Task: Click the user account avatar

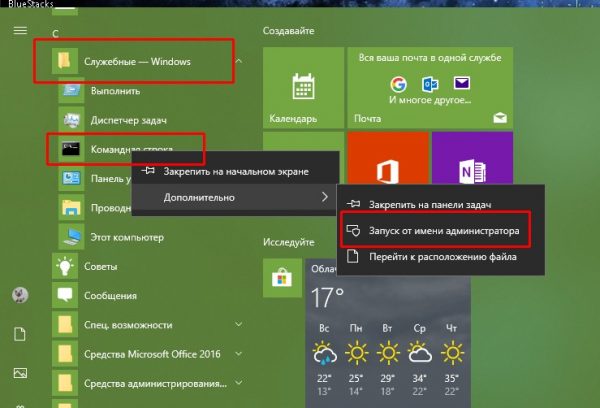Action: pyautogui.click(x=20, y=295)
